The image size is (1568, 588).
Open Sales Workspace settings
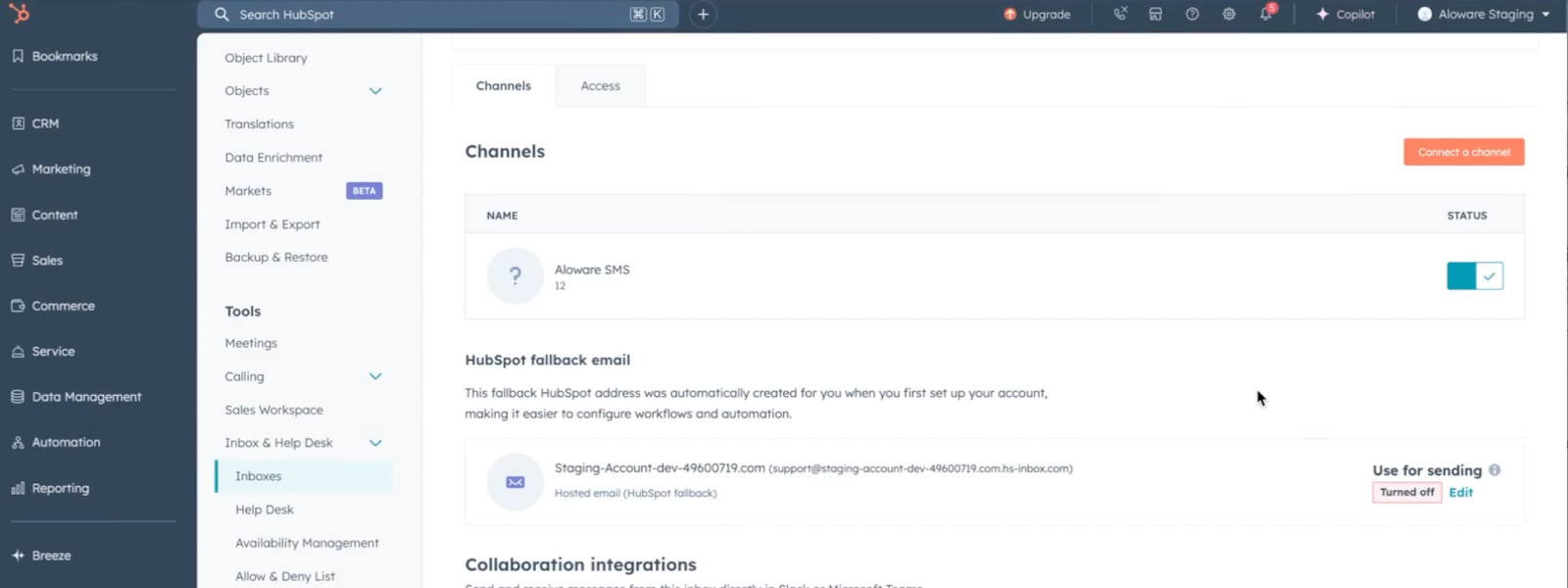pos(273,411)
